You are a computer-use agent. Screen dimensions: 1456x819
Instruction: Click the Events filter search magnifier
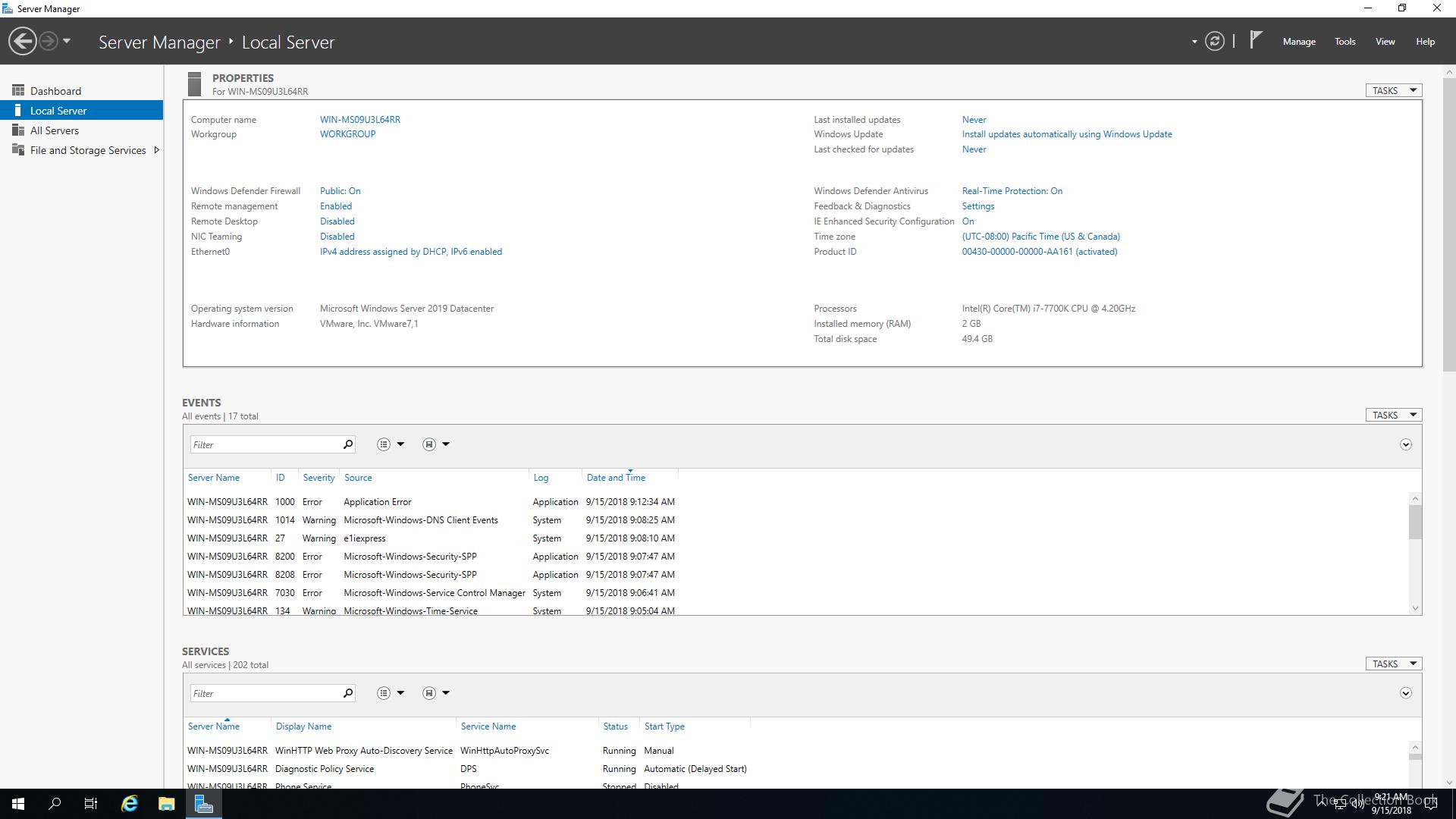pyautogui.click(x=348, y=444)
